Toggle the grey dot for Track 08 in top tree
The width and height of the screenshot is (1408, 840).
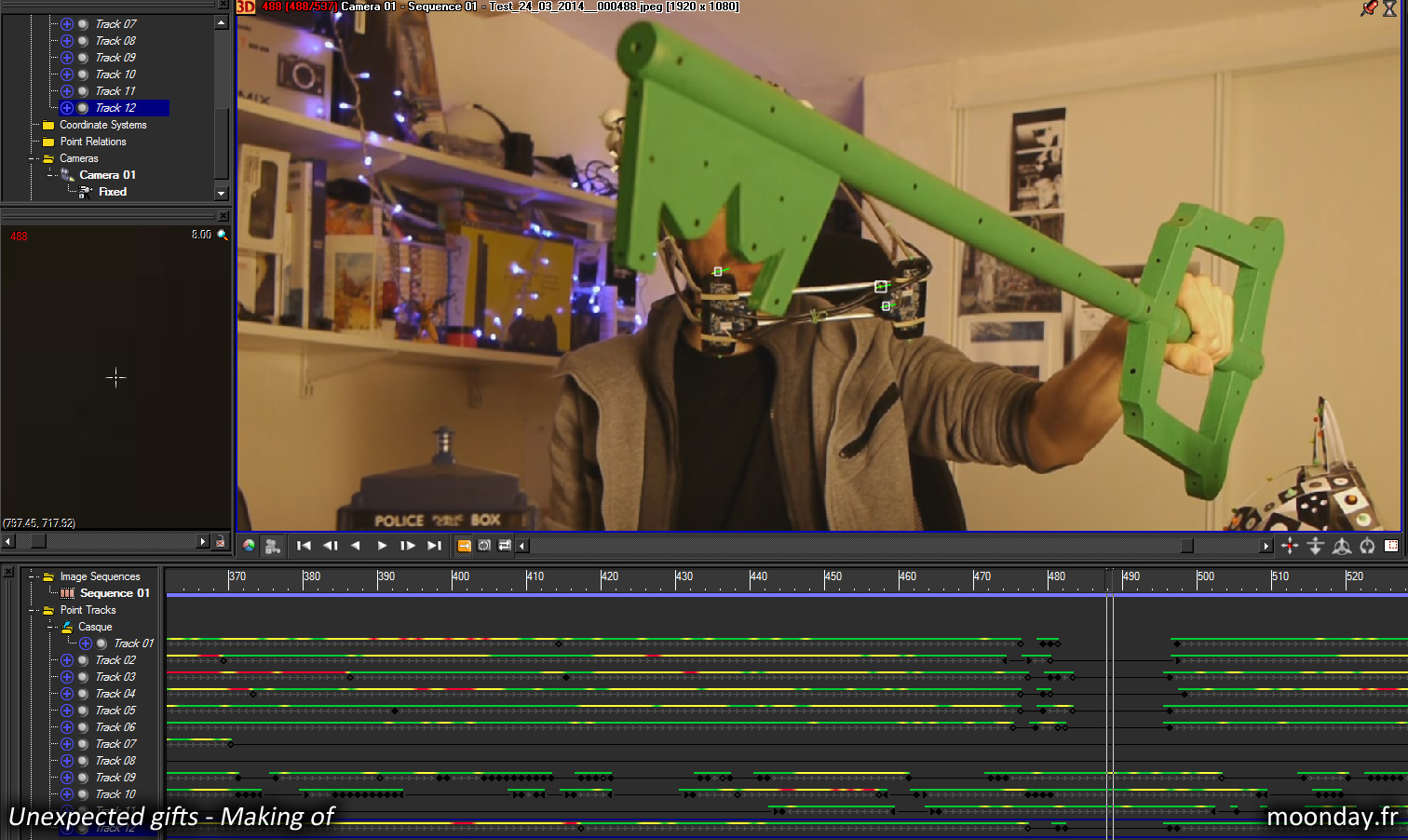[83, 41]
